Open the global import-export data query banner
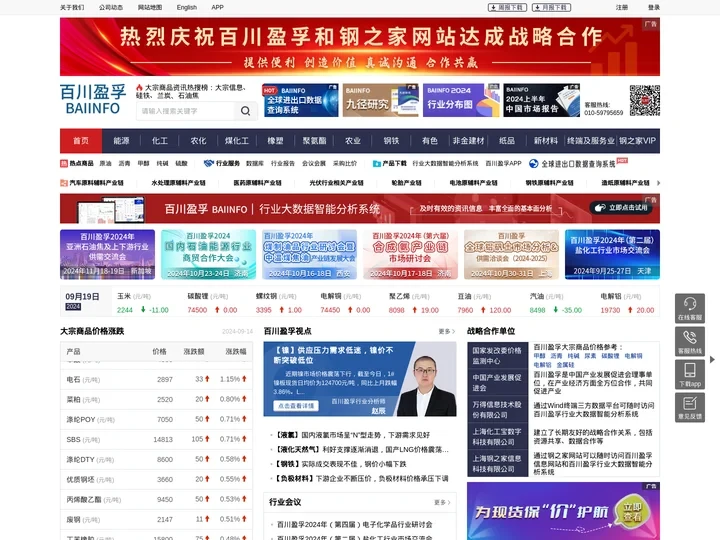This screenshot has width=720, height=540. point(300,100)
